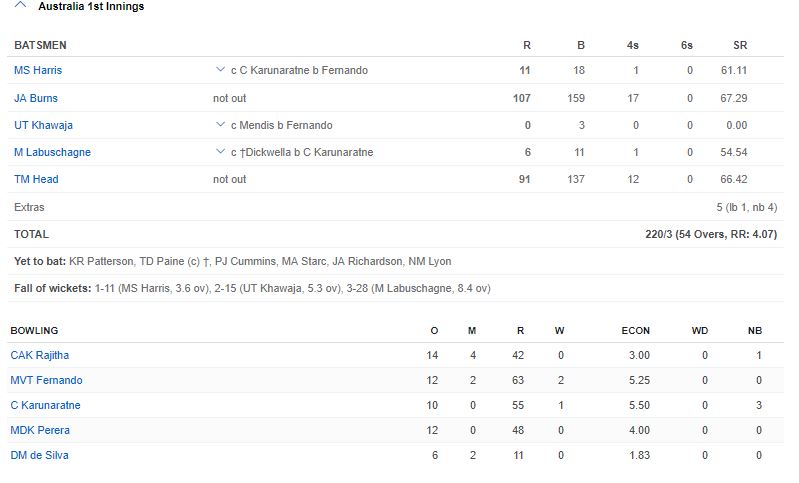Open C Karunaratne bowler profile
Screen dimensions: 799x483
[46, 405]
